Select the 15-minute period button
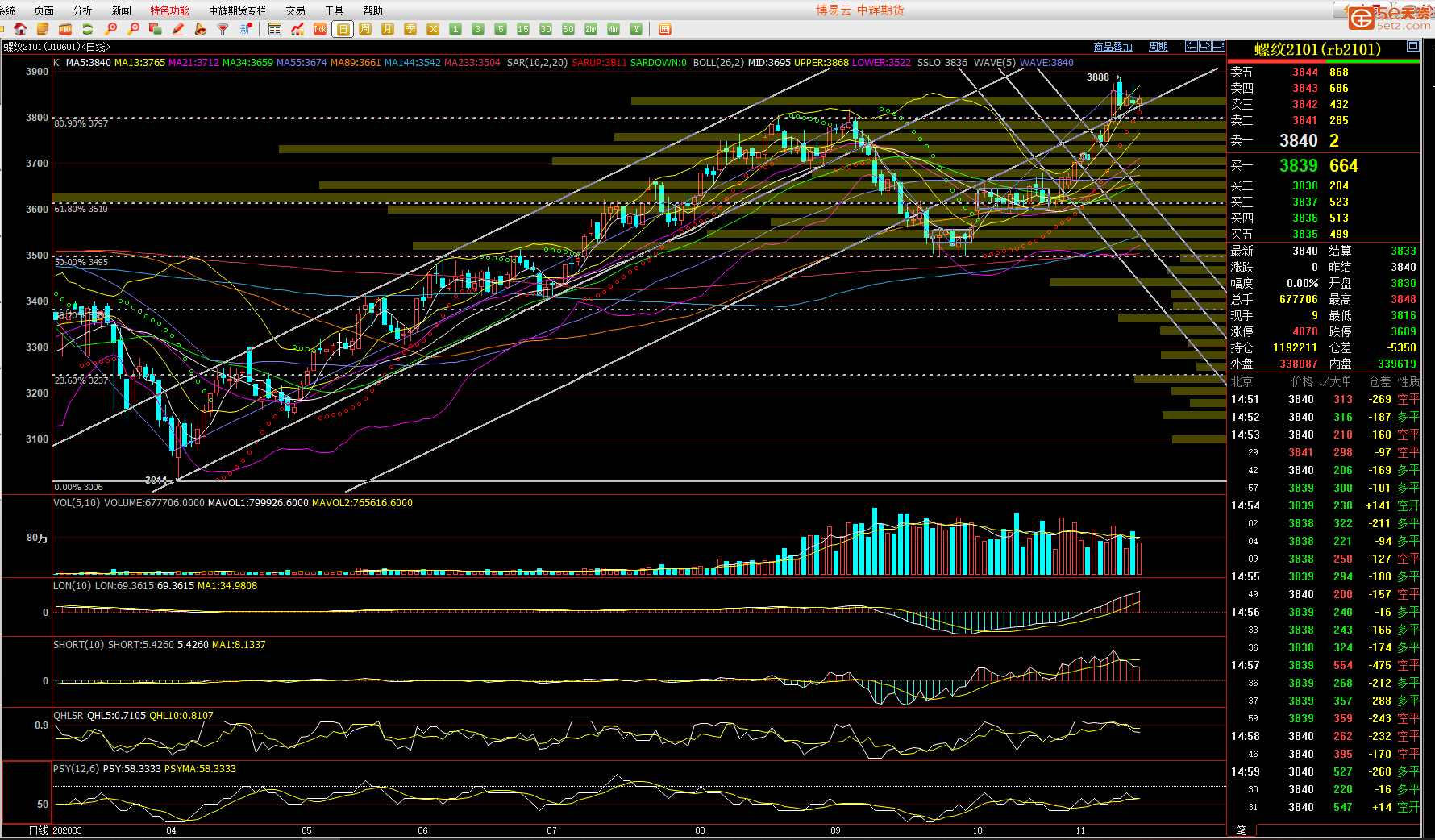The image size is (1435, 840). [523, 29]
